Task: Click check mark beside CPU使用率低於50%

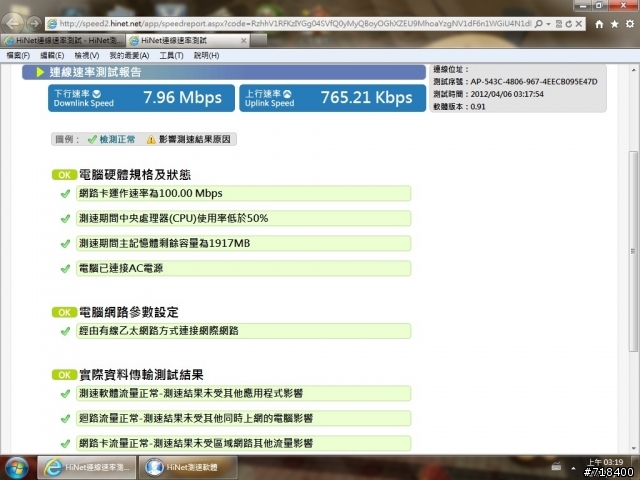Action: [65, 219]
